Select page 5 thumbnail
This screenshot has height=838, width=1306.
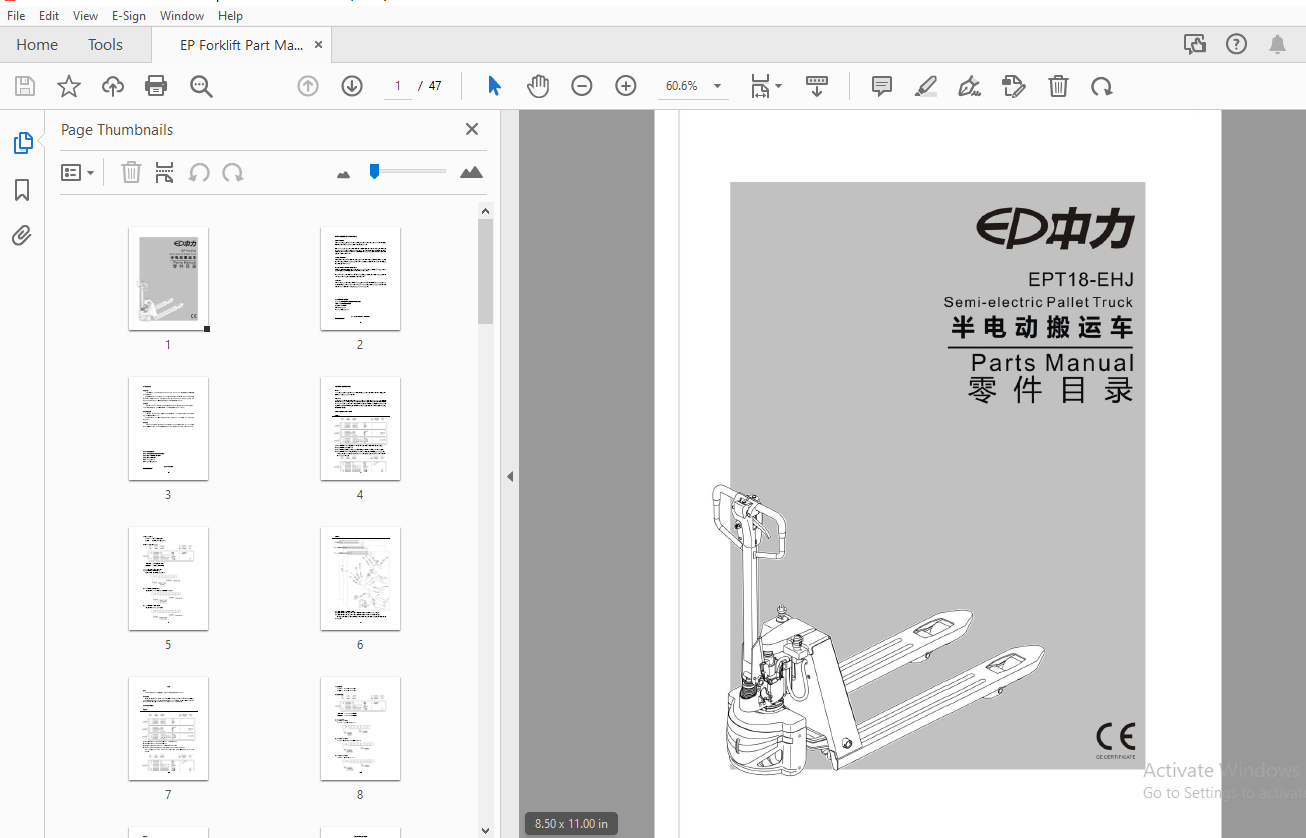(x=168, y=579)
